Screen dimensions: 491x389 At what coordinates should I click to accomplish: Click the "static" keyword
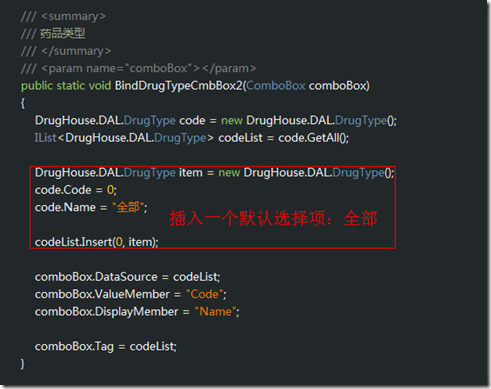click(x=71, y=86)
